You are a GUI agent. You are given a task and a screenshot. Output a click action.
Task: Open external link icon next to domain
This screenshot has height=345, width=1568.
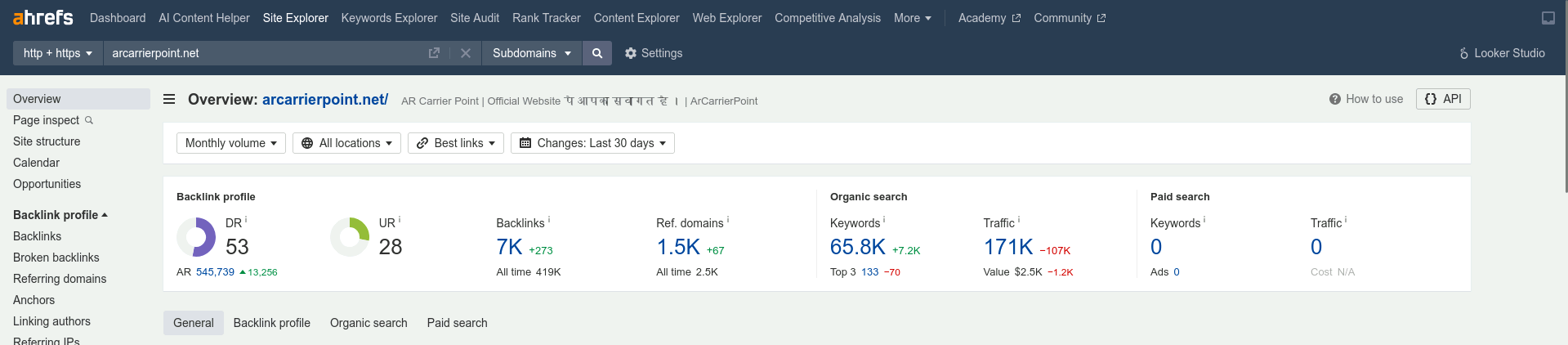pyautogui.click(x=434, y=53)
